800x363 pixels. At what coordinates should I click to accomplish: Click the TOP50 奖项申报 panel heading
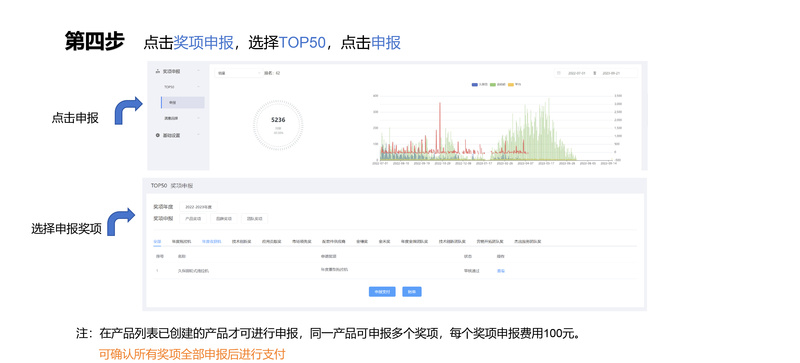pyautogui.click(x=172, y=186)
